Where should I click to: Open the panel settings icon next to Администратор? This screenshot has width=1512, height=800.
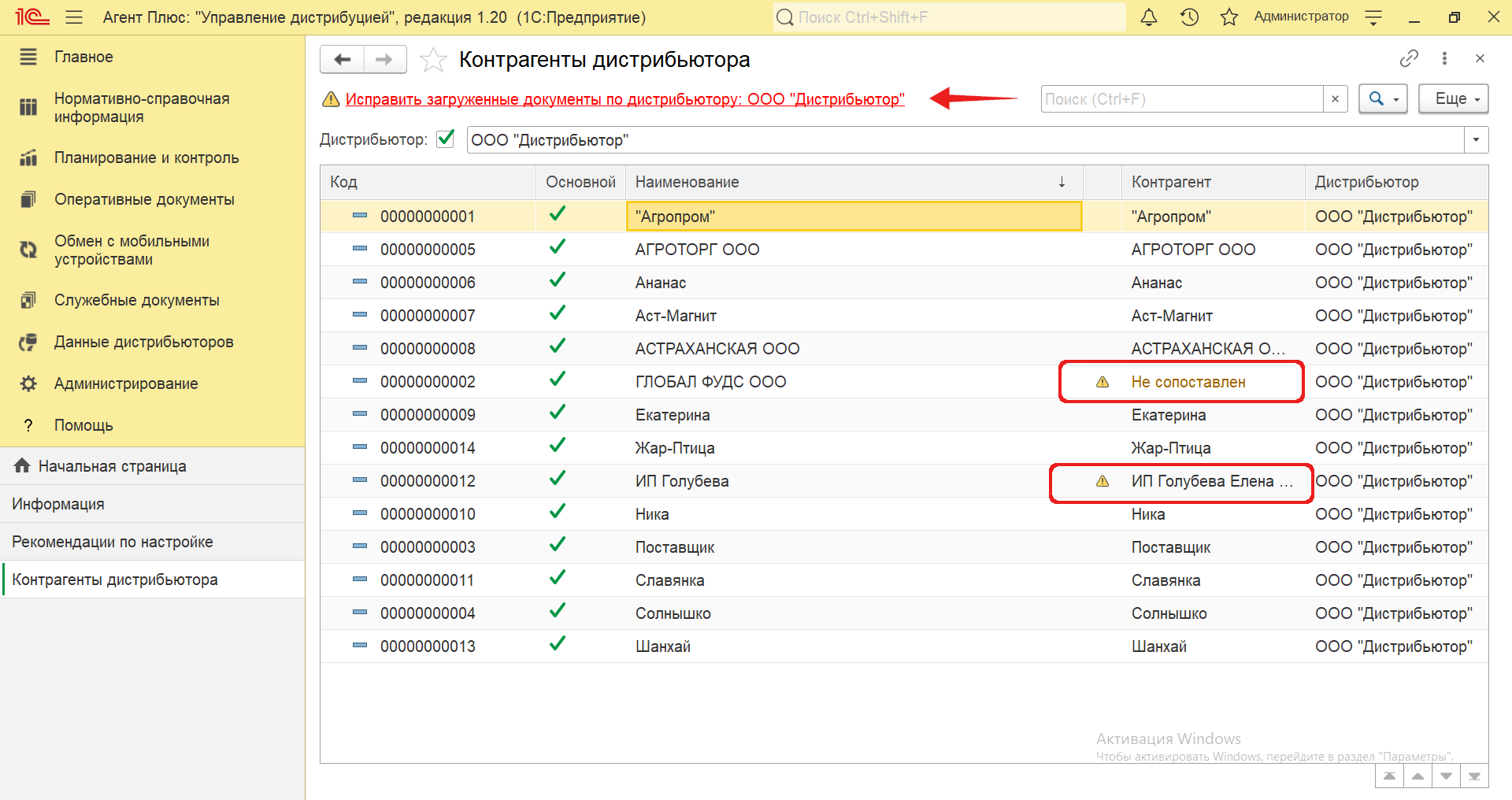tap(1373, 17)
